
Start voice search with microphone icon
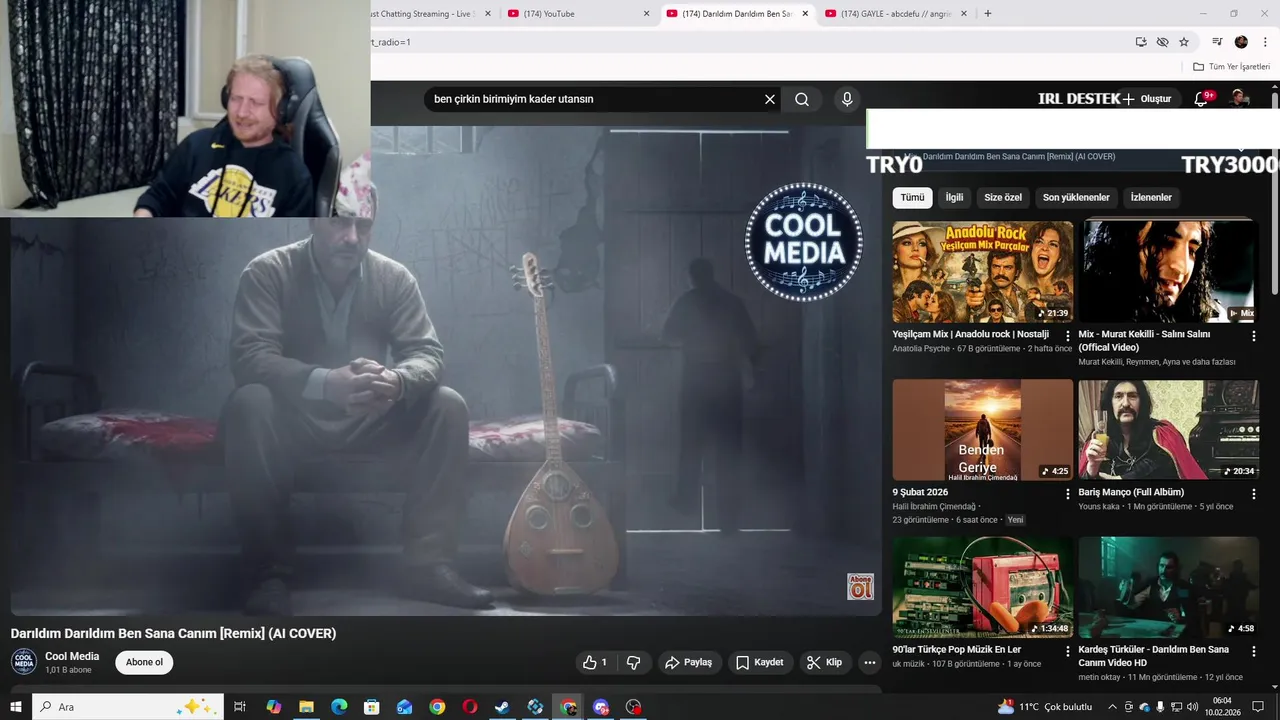(x=847, y=99)
